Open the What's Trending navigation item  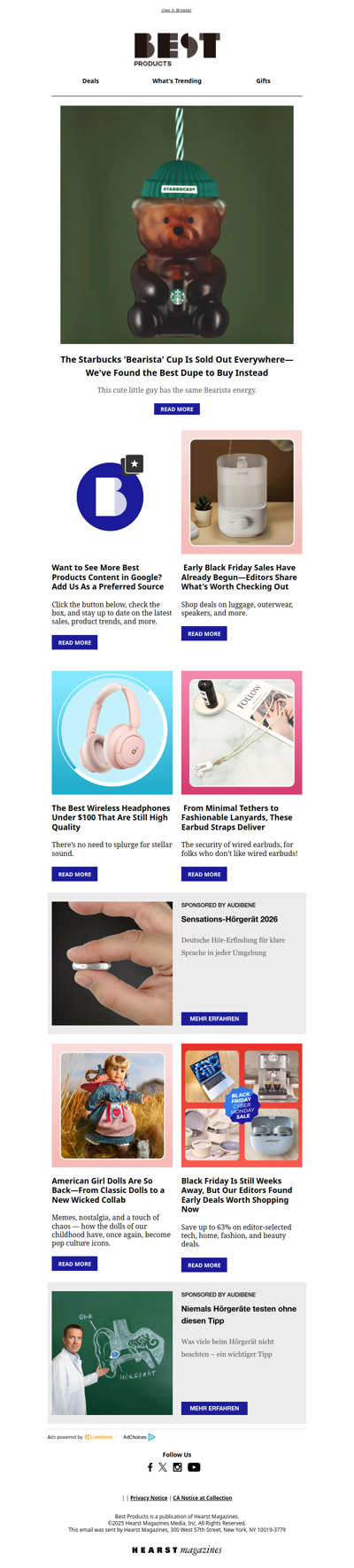point(177,80)
